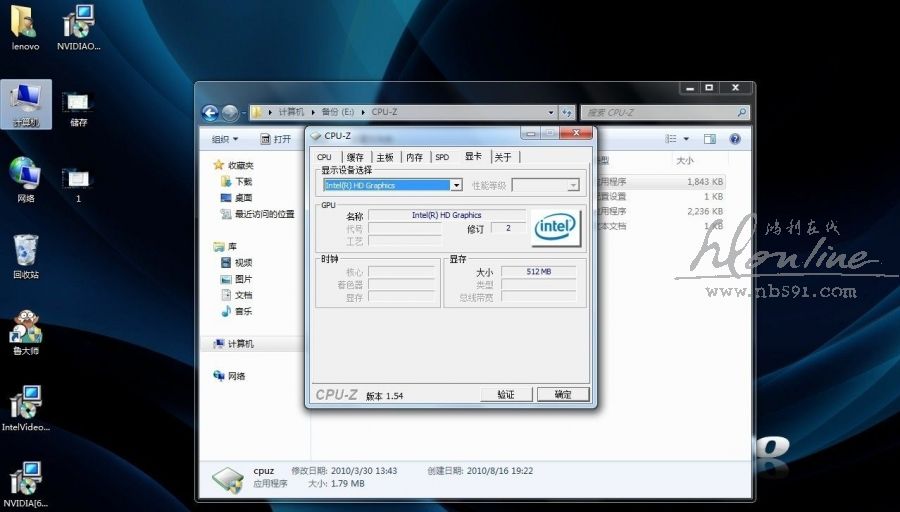
Task: Click the Intel logo in CPU-Z
Action: [x=555, y=228]
